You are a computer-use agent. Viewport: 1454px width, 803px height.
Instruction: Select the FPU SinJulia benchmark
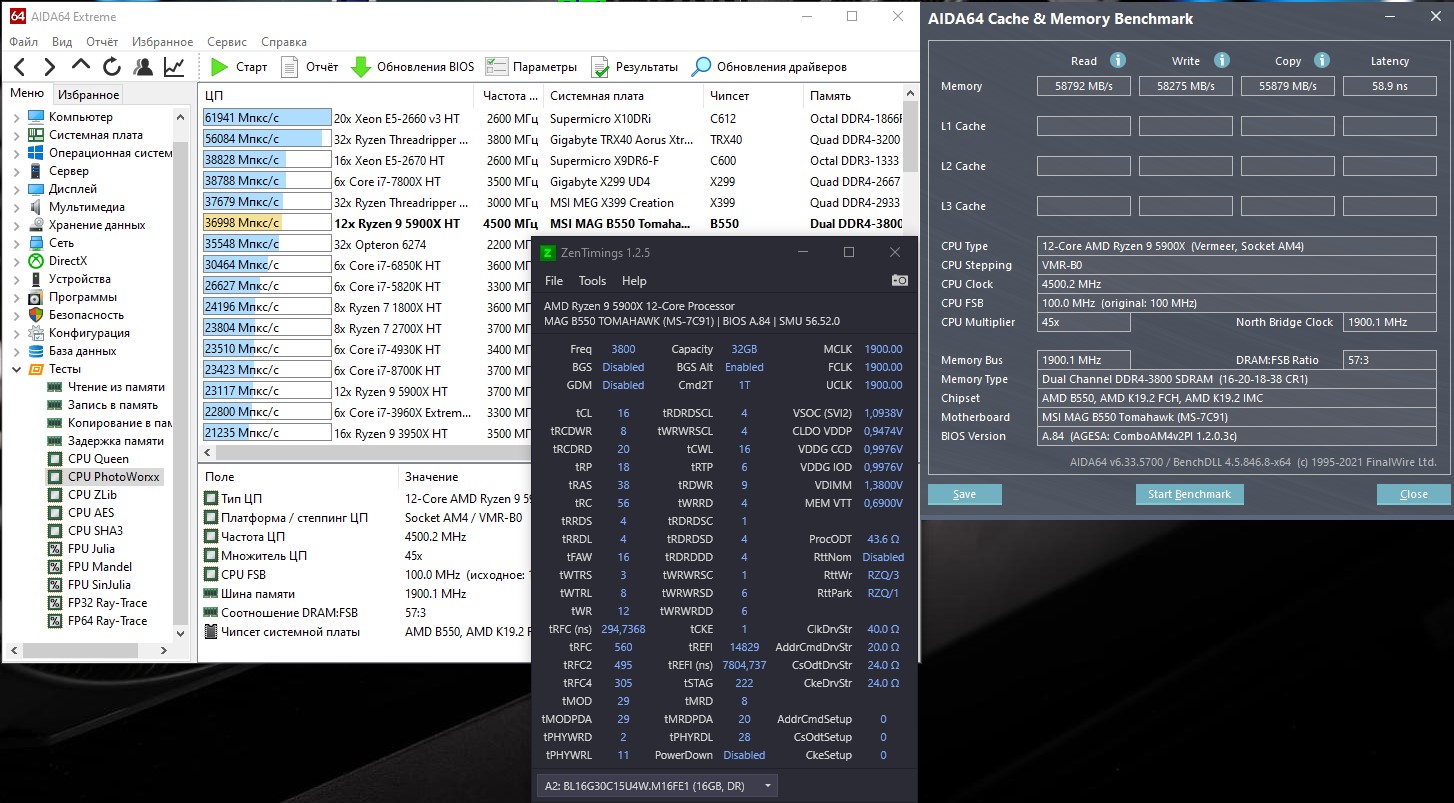tap(98, 585)
